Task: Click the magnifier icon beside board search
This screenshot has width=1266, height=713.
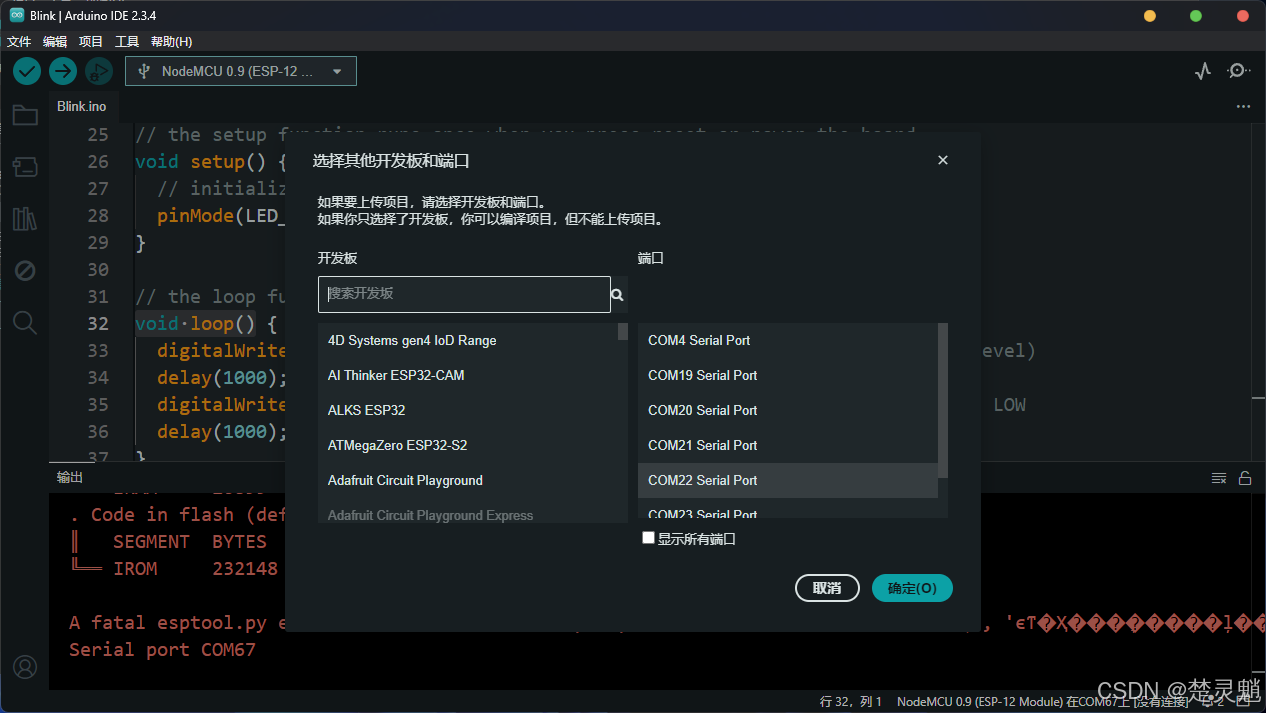Action: pos(618,295)
